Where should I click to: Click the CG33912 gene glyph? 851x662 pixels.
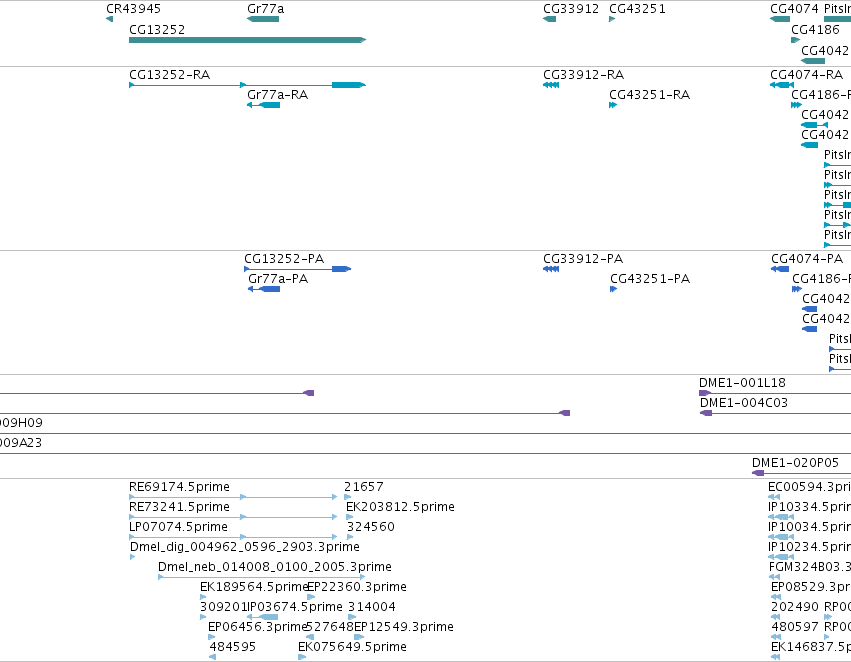pos(549,19)
